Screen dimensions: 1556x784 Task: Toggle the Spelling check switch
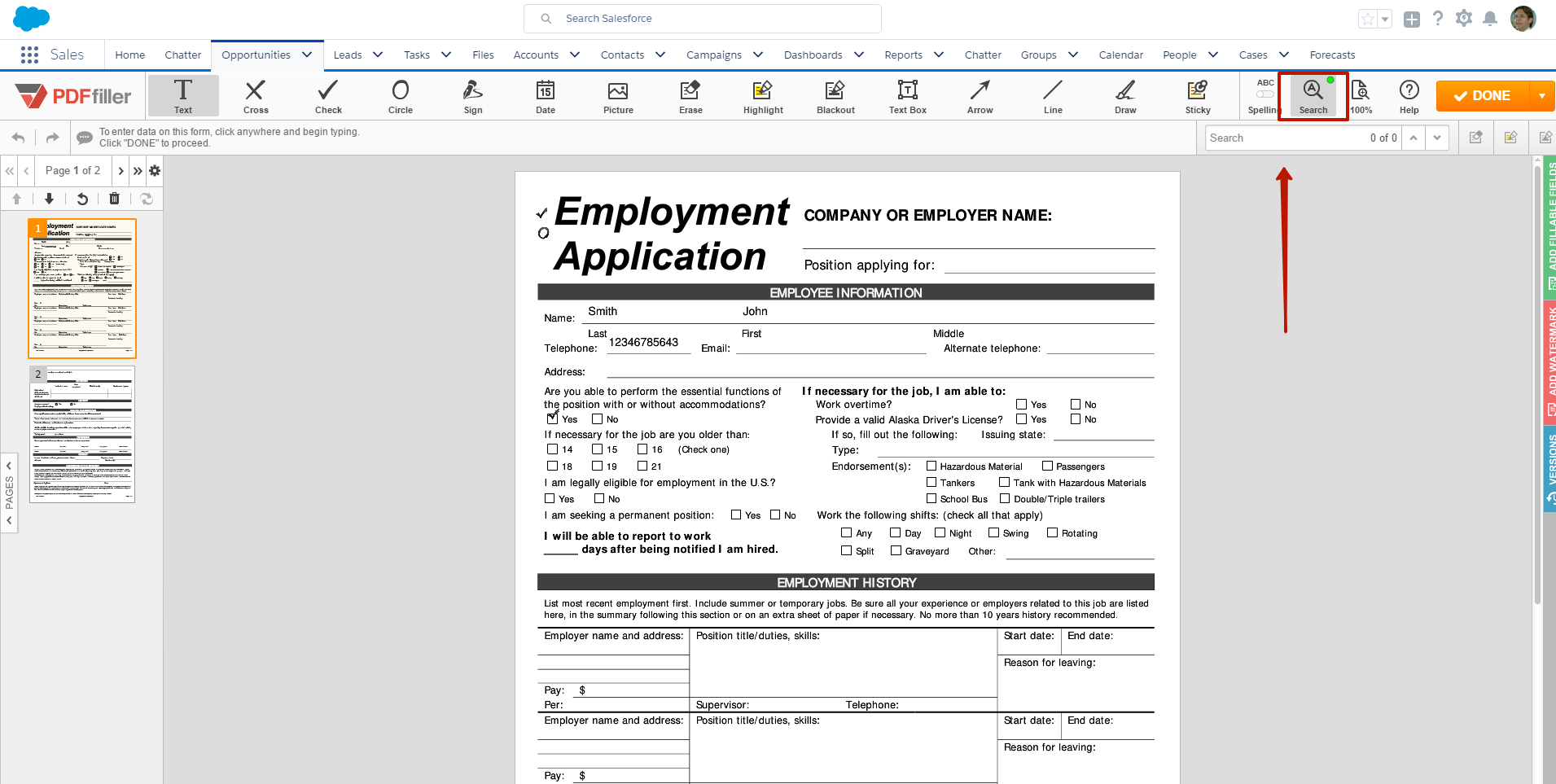[1265, 94]
